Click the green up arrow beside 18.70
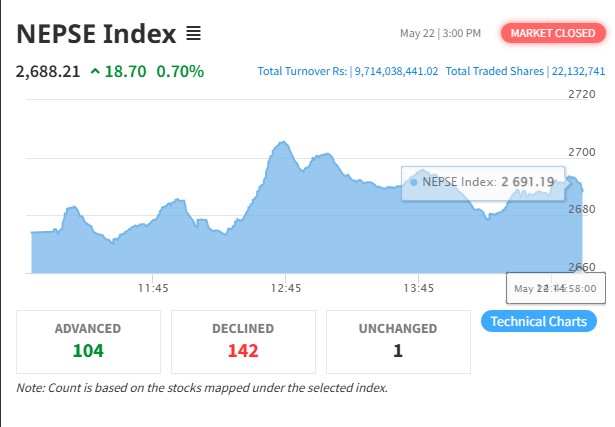 94,71
